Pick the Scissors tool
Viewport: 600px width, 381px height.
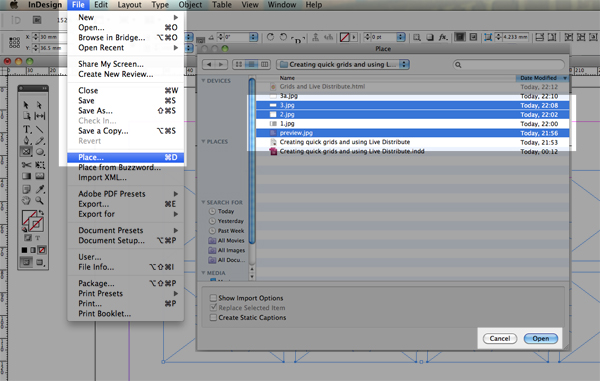(26, 165)
